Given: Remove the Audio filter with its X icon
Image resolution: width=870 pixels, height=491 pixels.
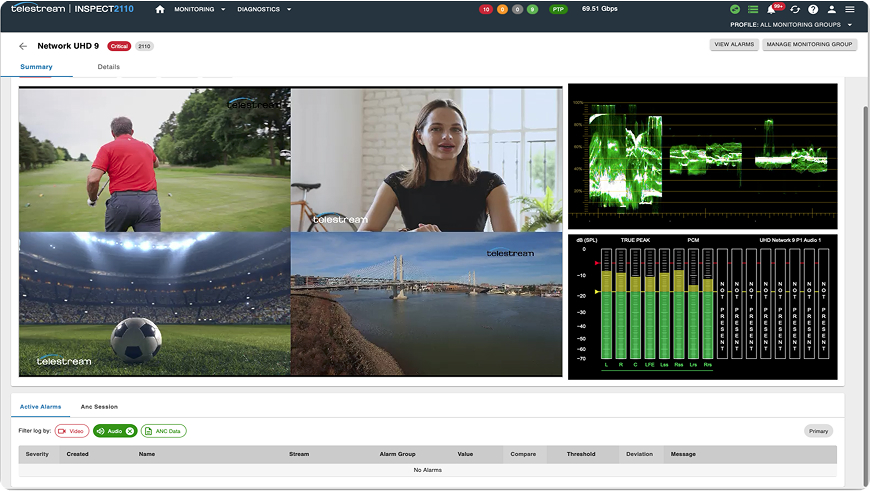Looking at the screenshot, I should [x=130, y=431].
